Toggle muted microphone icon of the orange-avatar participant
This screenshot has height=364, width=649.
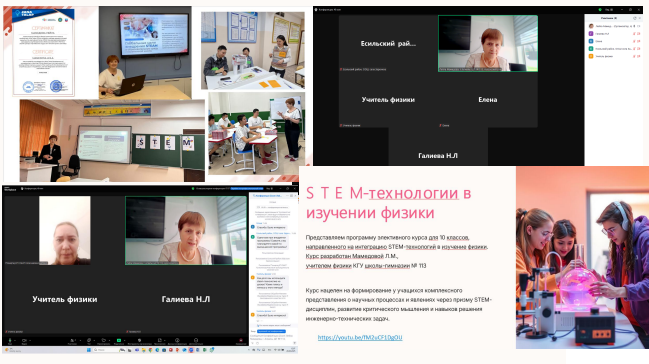pos(634,56)
